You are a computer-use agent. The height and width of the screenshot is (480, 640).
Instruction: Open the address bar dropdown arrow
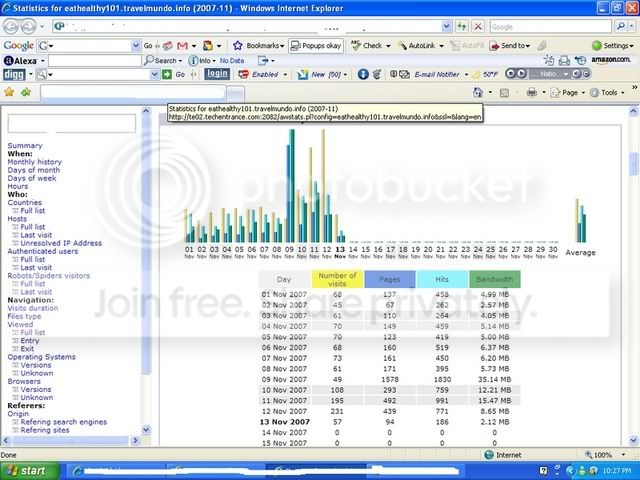(x=447, y=27)
